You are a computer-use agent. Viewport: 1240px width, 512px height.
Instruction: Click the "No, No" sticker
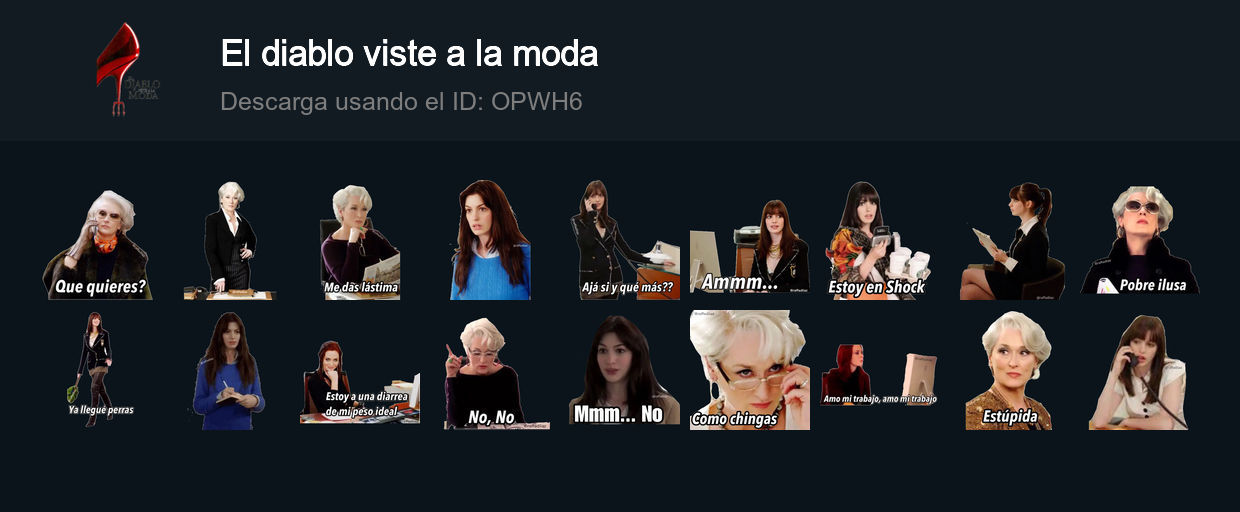point(490,373)
